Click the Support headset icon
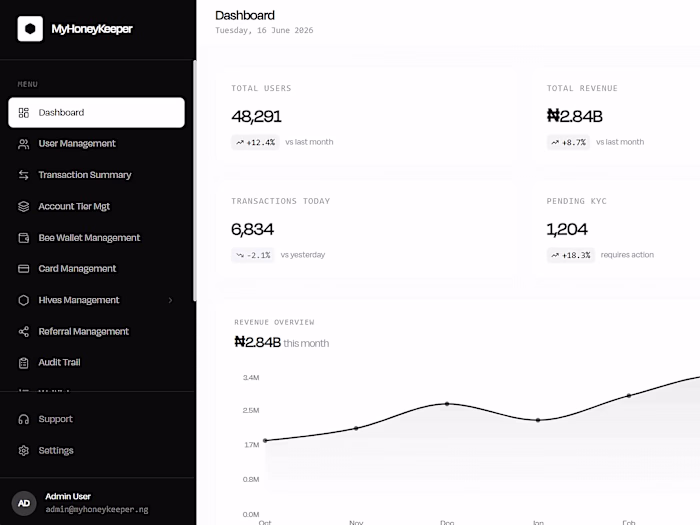 24,419
